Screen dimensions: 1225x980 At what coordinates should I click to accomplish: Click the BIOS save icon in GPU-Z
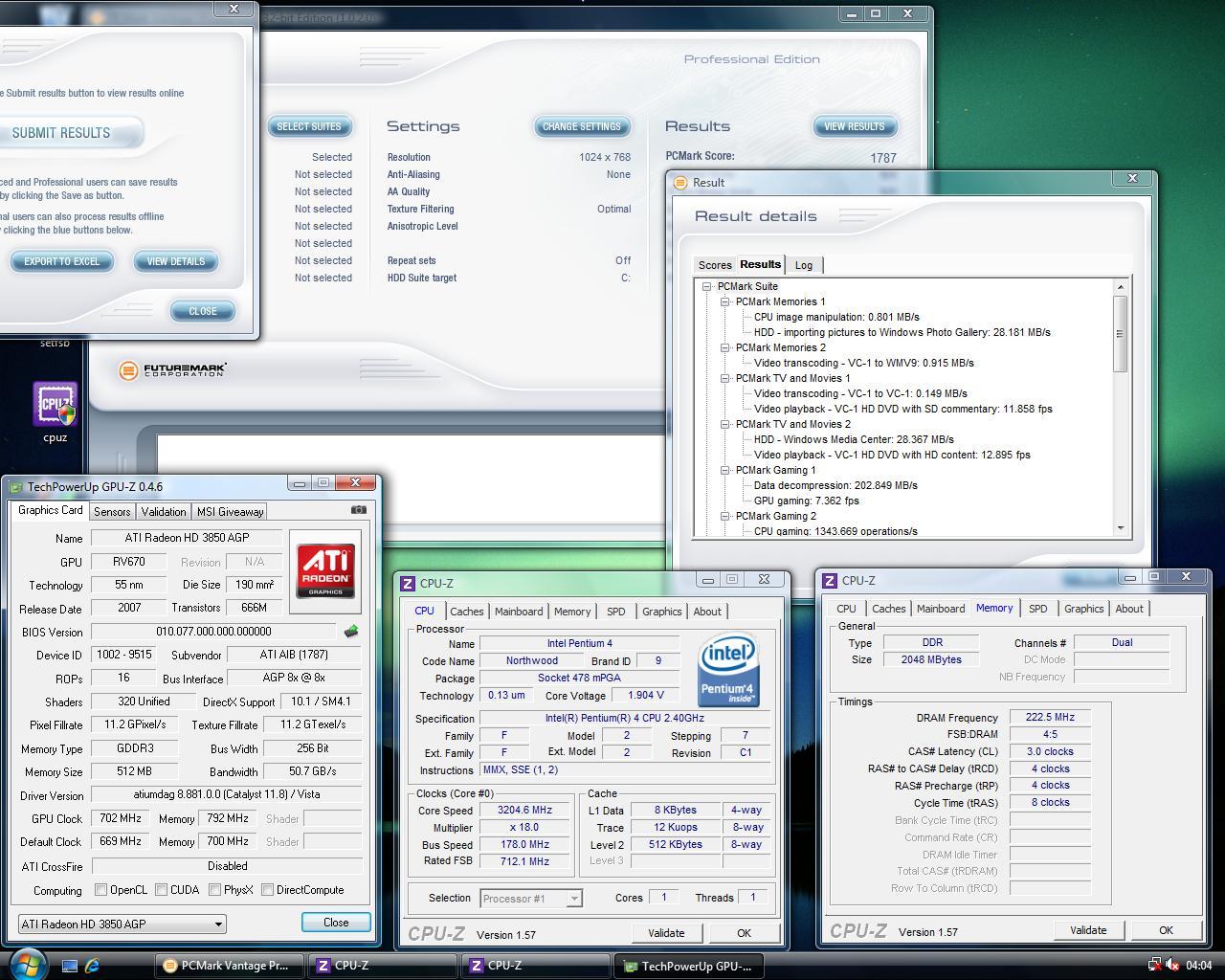(x=351, y=631)
